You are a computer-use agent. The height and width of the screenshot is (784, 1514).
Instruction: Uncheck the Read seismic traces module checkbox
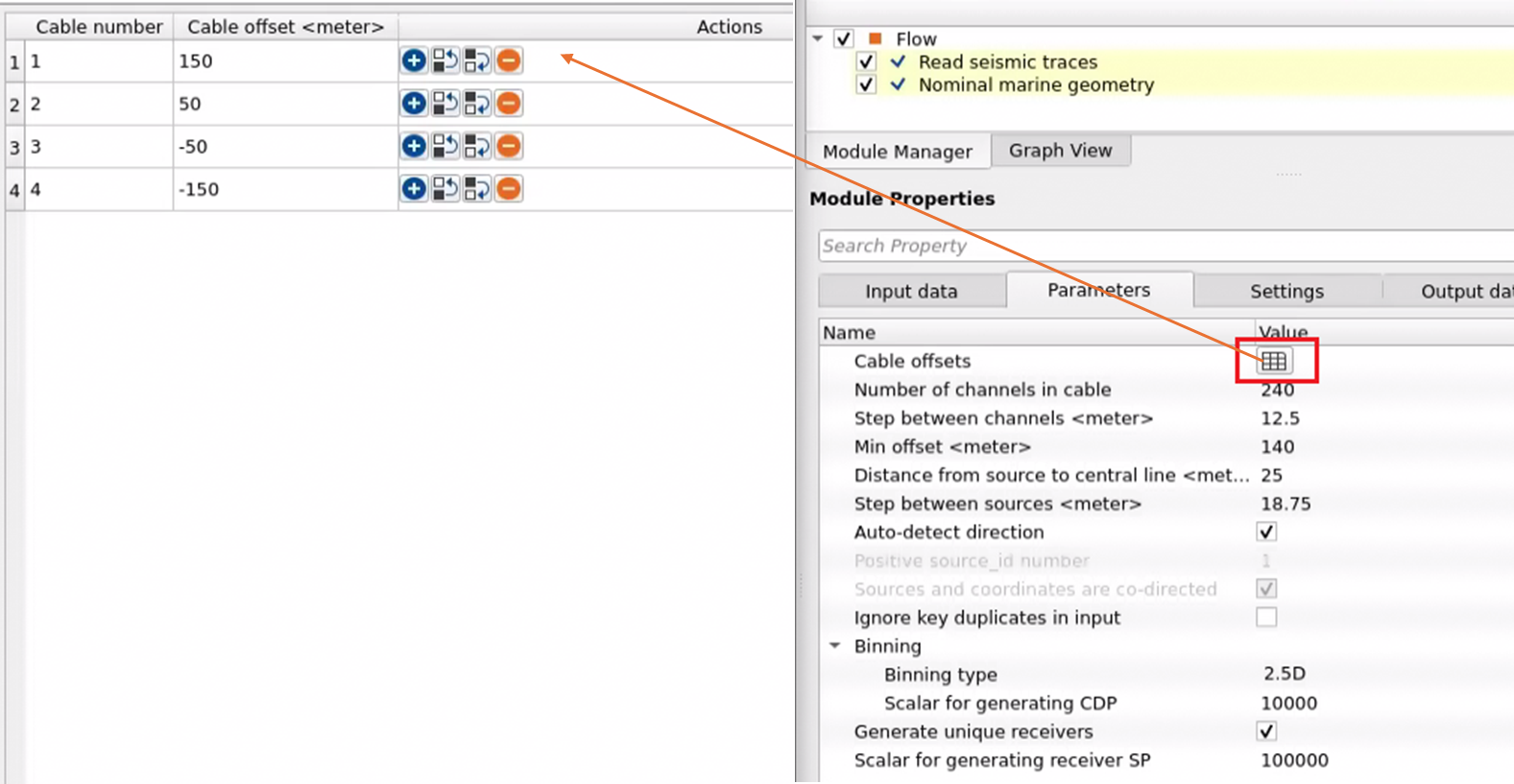click(x=866, y=62)
